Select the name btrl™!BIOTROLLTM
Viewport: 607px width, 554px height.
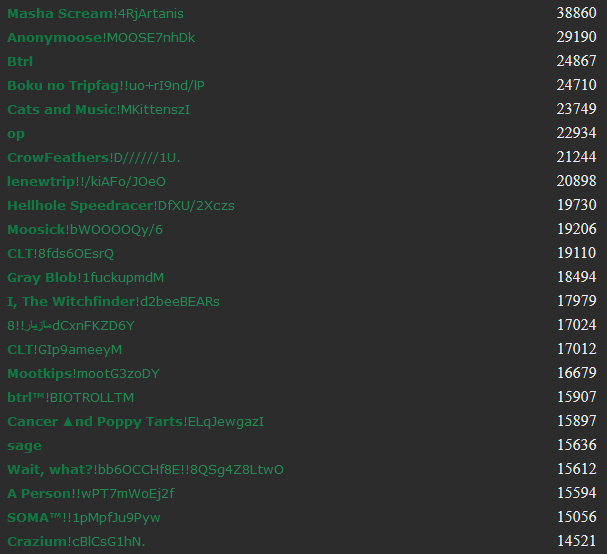70,398
